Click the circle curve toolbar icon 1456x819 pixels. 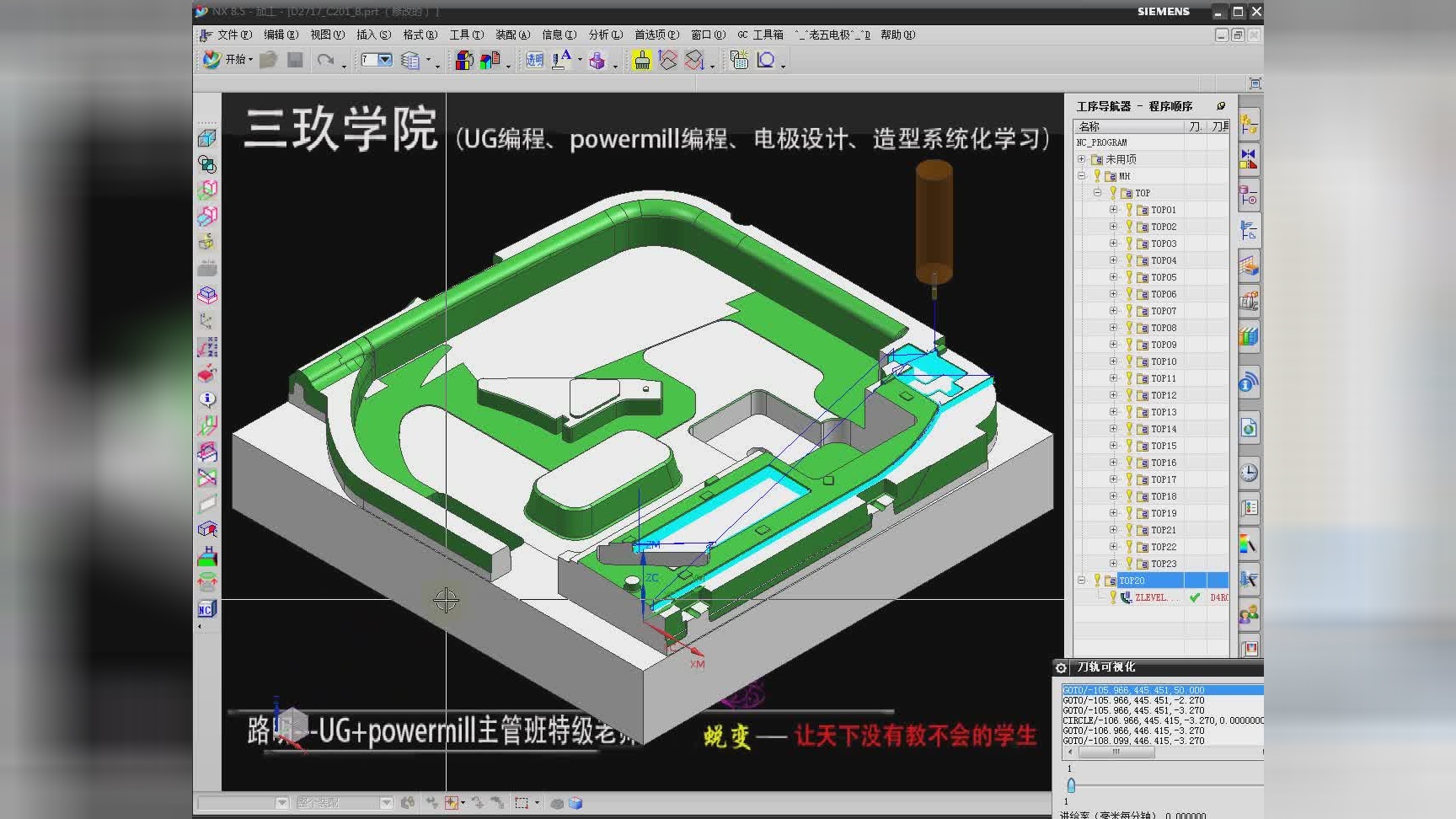(766, 60)
